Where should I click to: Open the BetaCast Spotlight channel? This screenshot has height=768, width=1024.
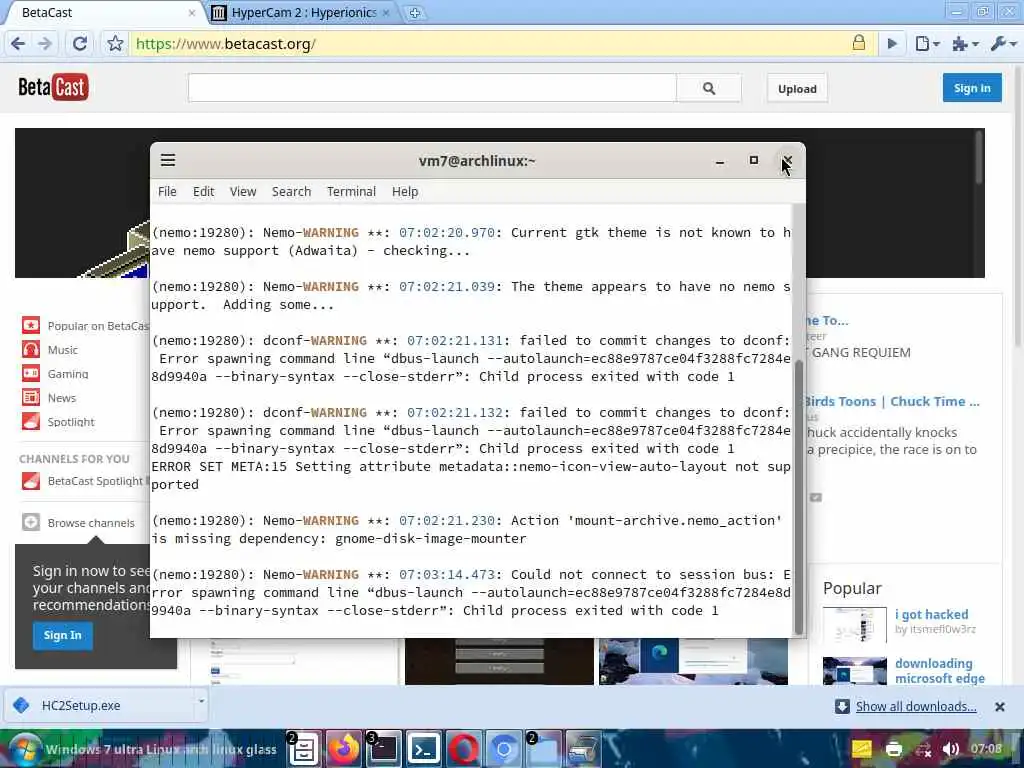coord(86,481)
